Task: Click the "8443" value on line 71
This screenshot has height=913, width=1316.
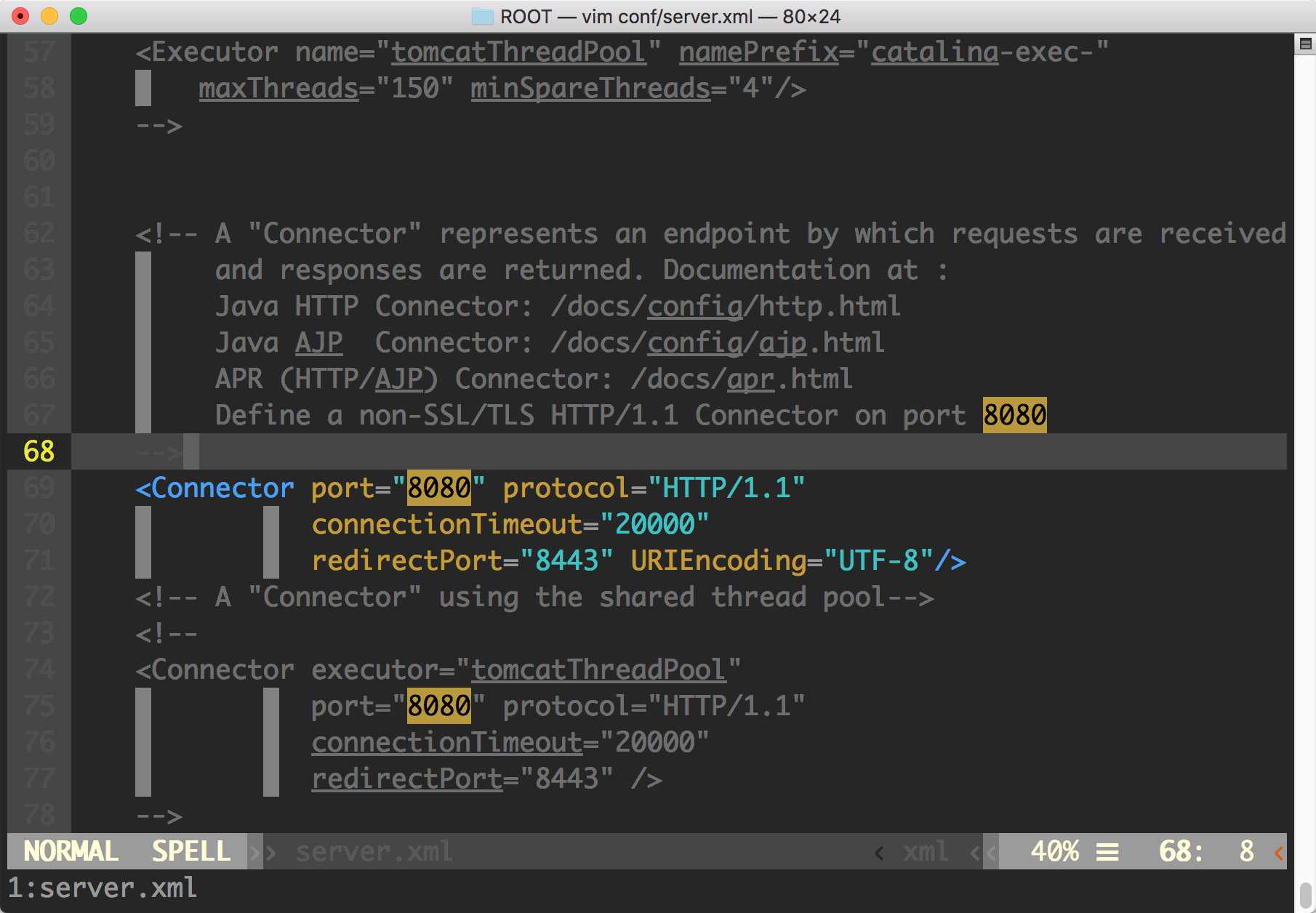Action: [x=566, y=560]
